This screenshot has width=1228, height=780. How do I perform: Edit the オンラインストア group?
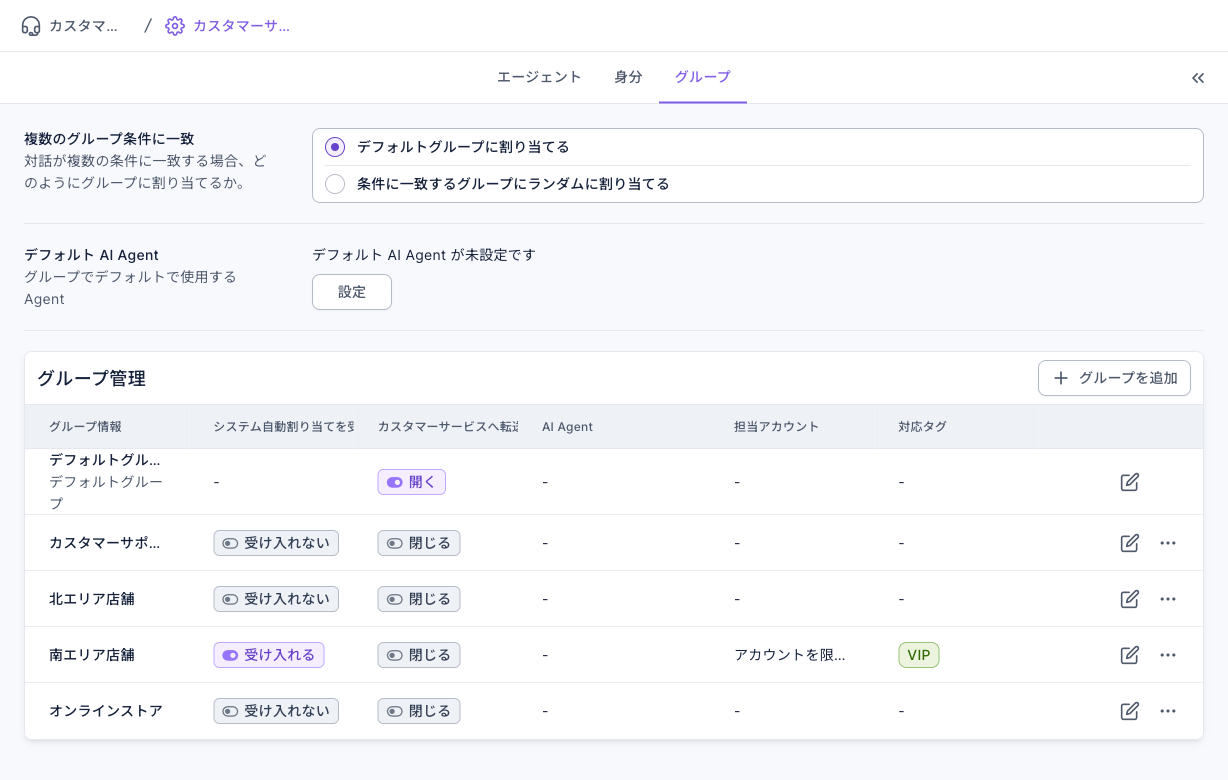(1130, 711)
